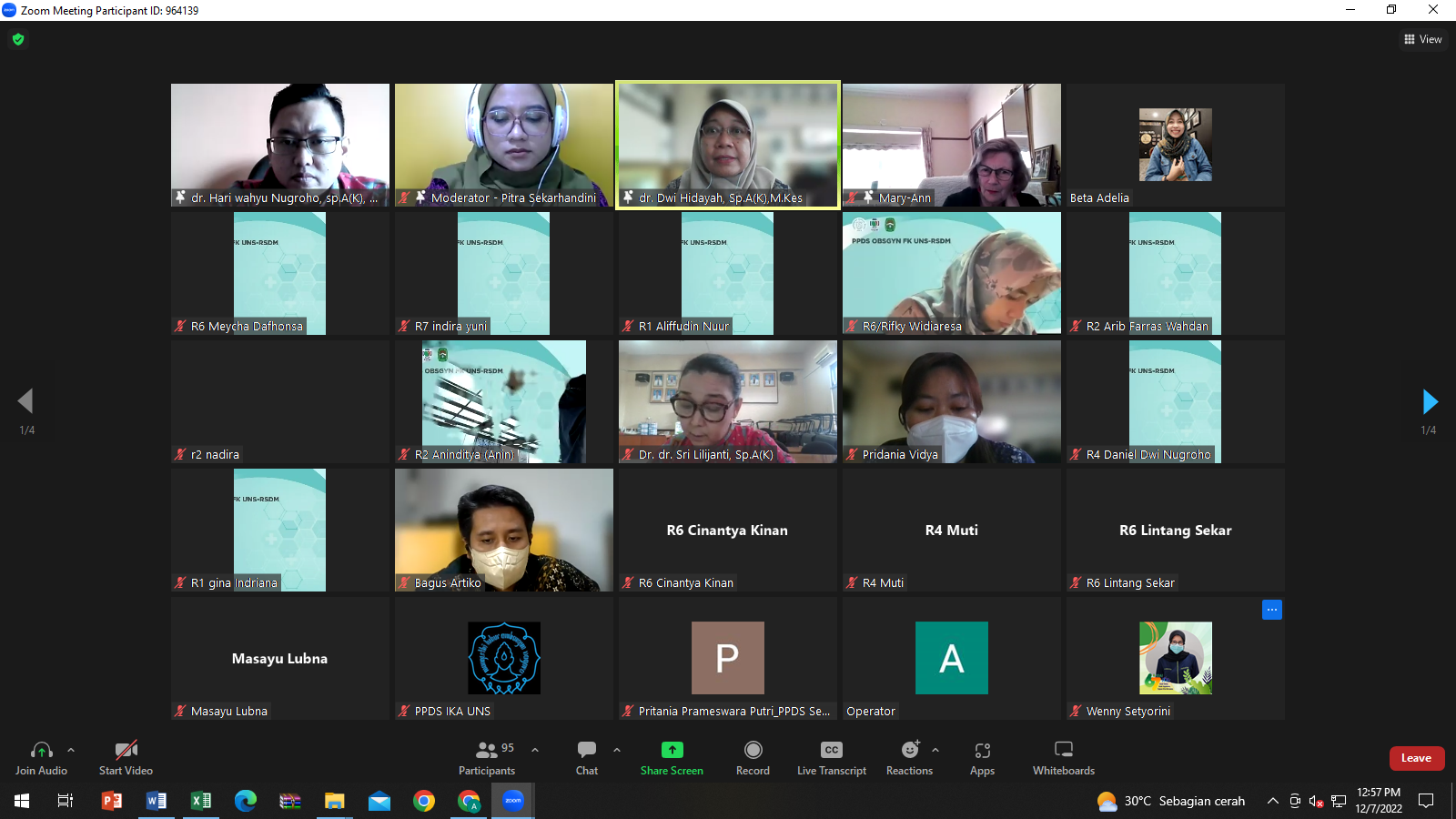Screen dimensions: 1456x819
Task: Open the Apps panel
Action: coord(982,757)
